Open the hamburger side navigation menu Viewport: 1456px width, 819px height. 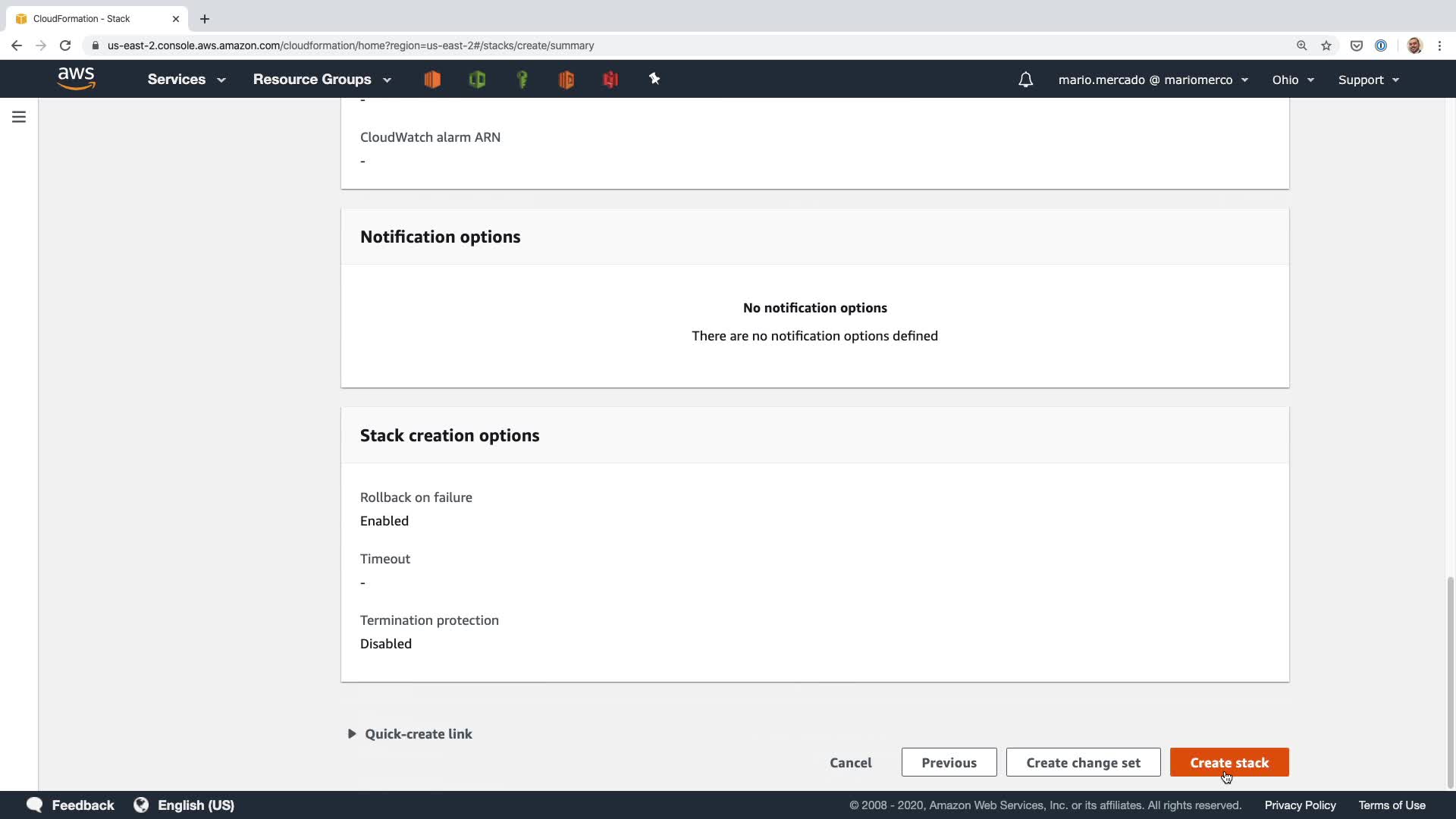tap(19, 117)
